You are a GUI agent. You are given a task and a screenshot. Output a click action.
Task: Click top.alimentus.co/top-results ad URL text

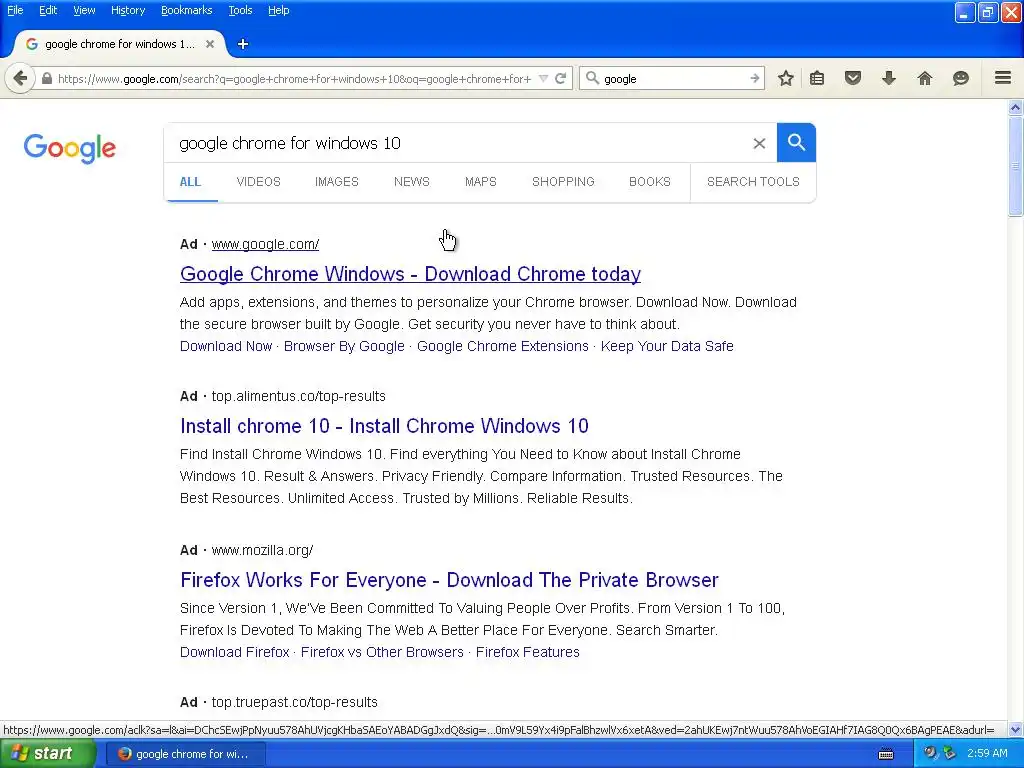[298, 396]
